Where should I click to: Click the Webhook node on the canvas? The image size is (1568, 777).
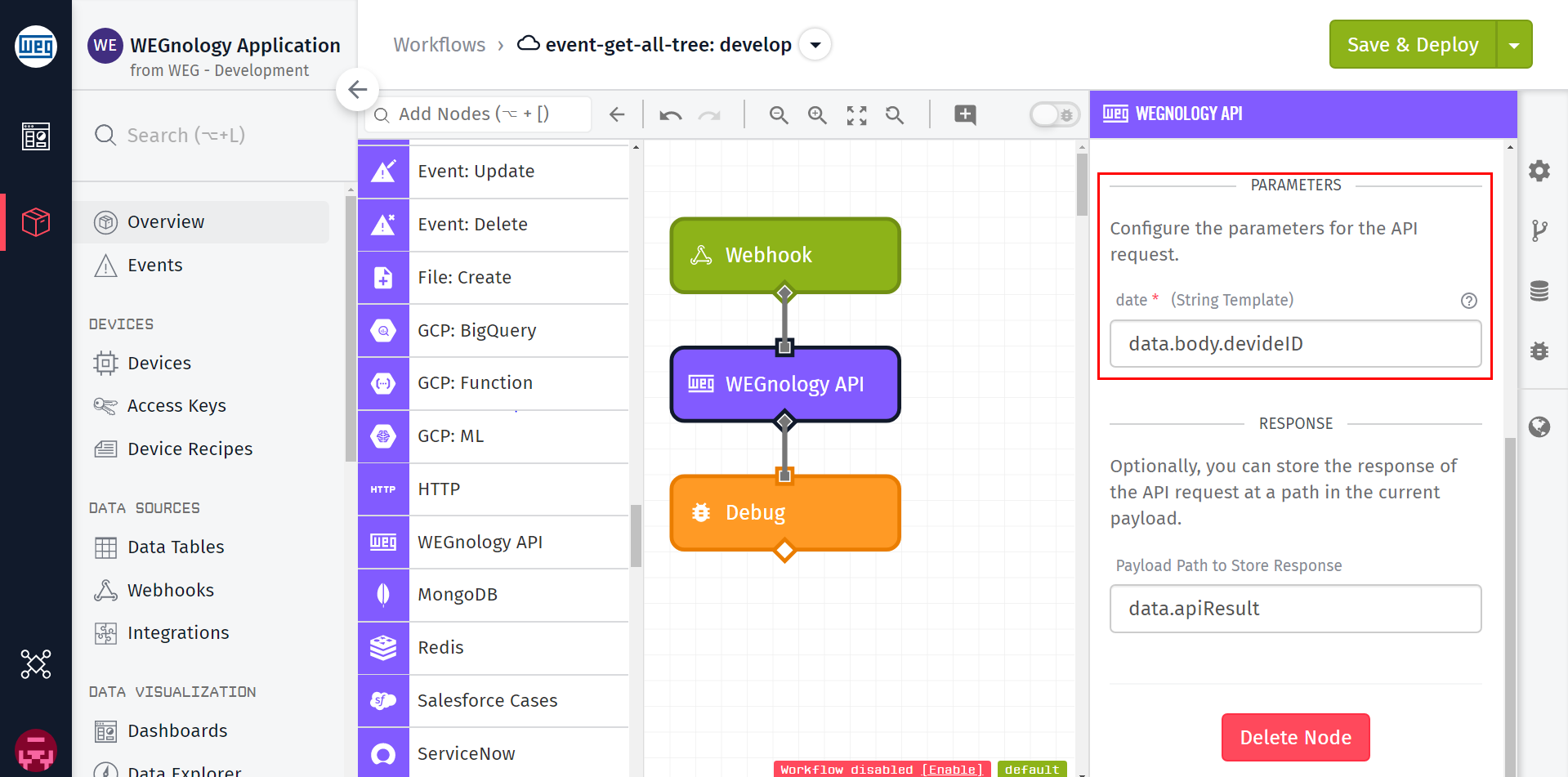pyautogui.click(x=785, y=255)
